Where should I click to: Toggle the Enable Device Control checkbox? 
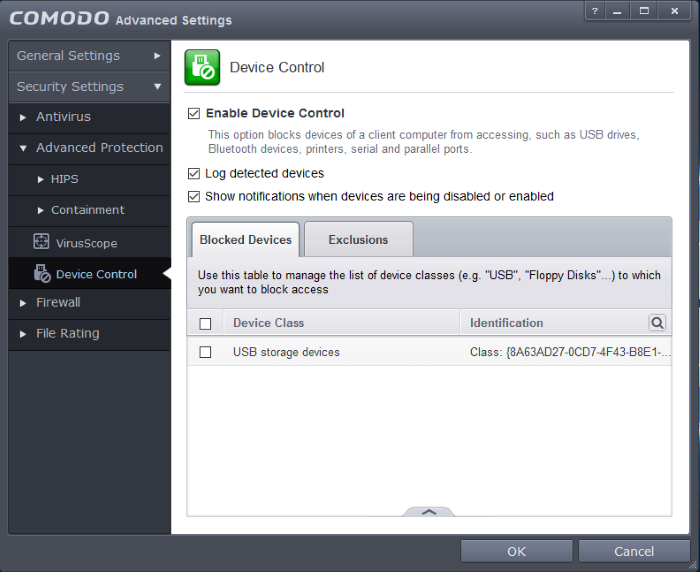[194, 114]
